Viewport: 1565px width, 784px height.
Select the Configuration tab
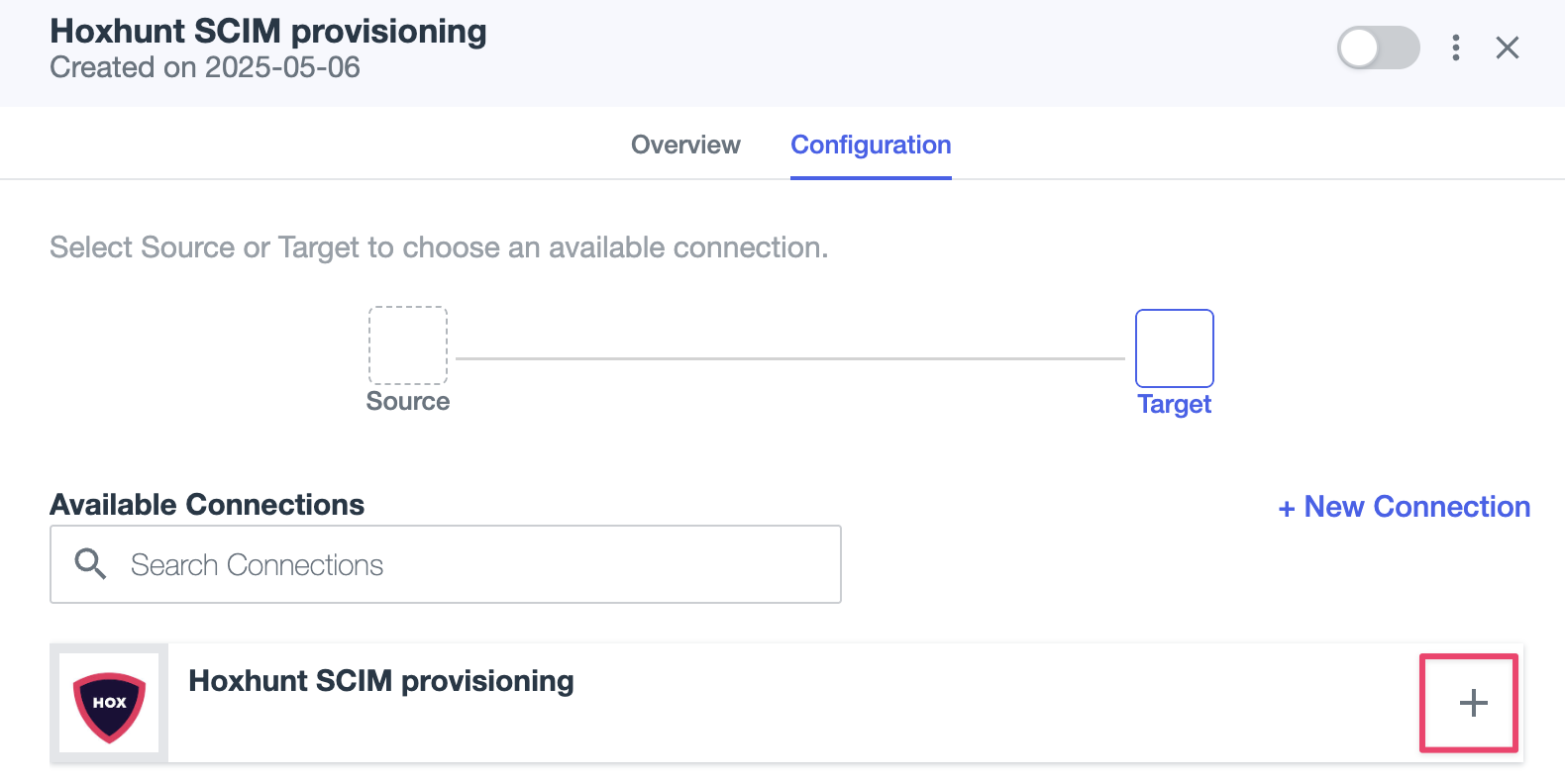click(871, 145)
